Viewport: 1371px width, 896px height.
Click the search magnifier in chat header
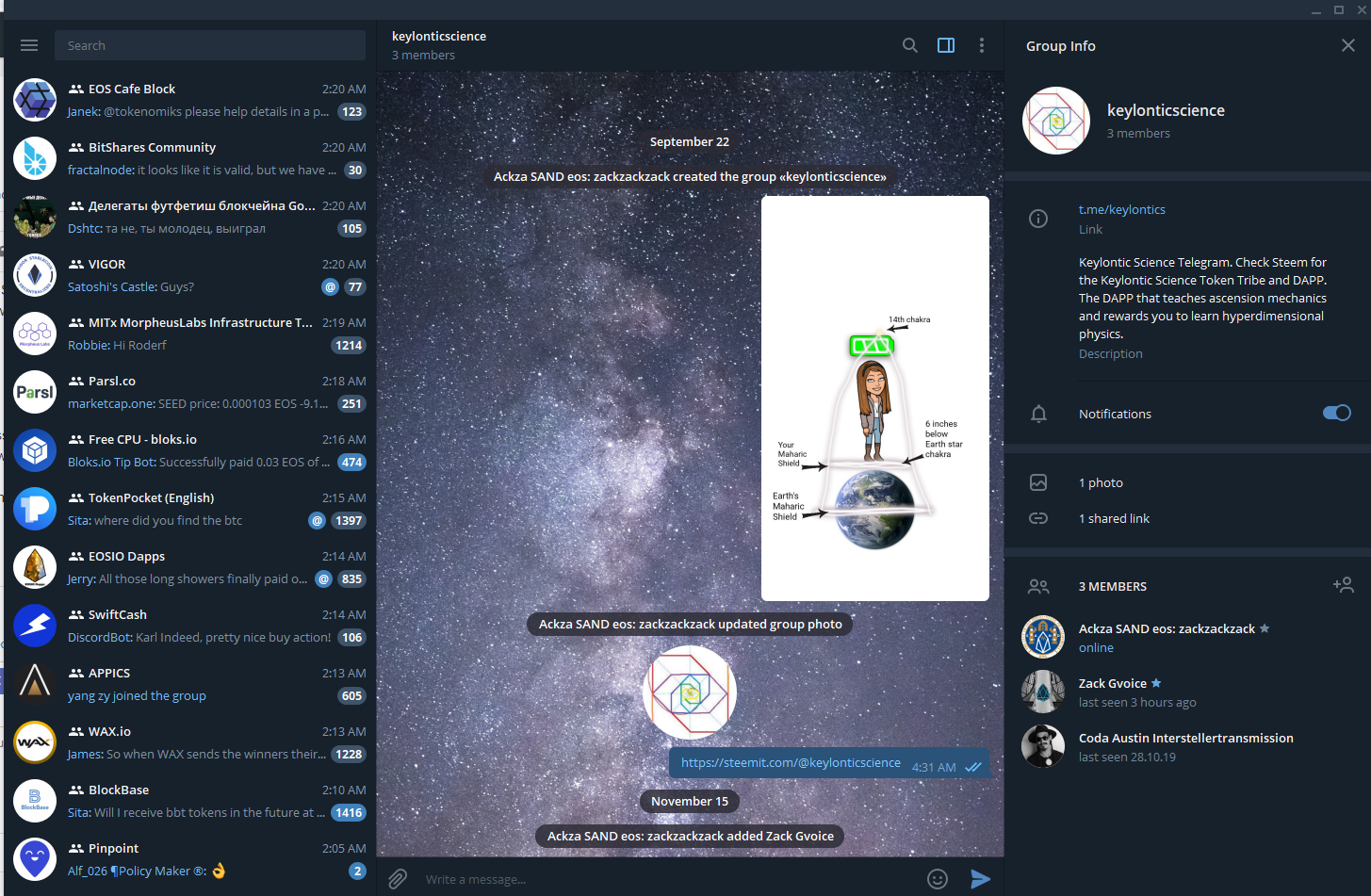[909, 45]
